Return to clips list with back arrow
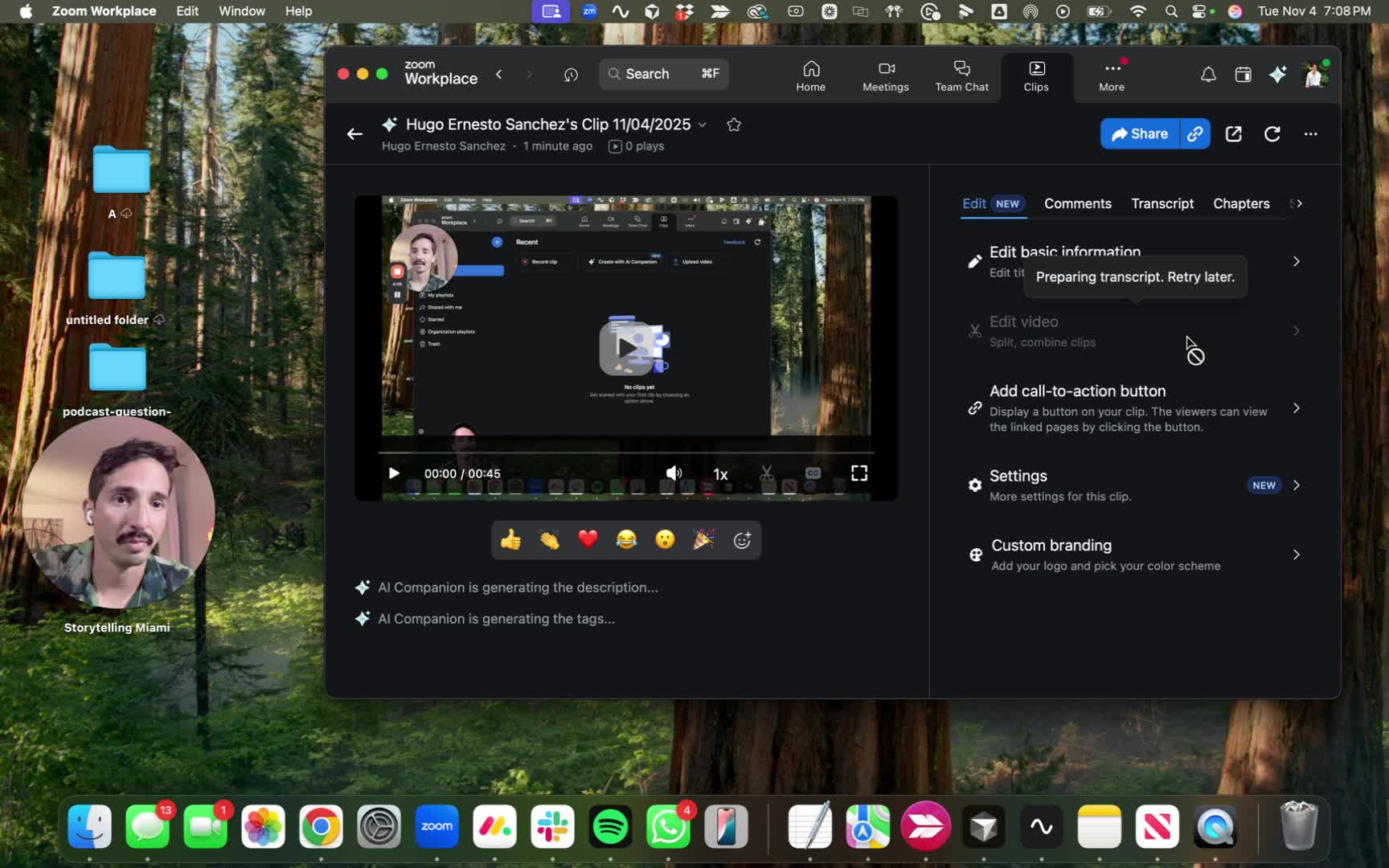Image resolution: width=1389 pixels, height=868 pixels. coord(354,134)
